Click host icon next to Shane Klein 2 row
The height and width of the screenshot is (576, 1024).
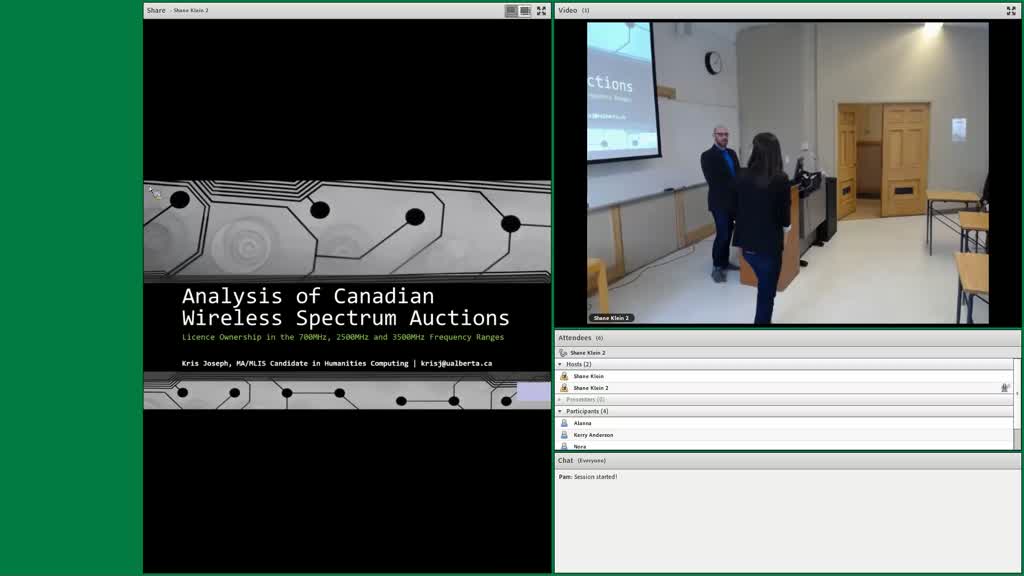pos(564,388)
